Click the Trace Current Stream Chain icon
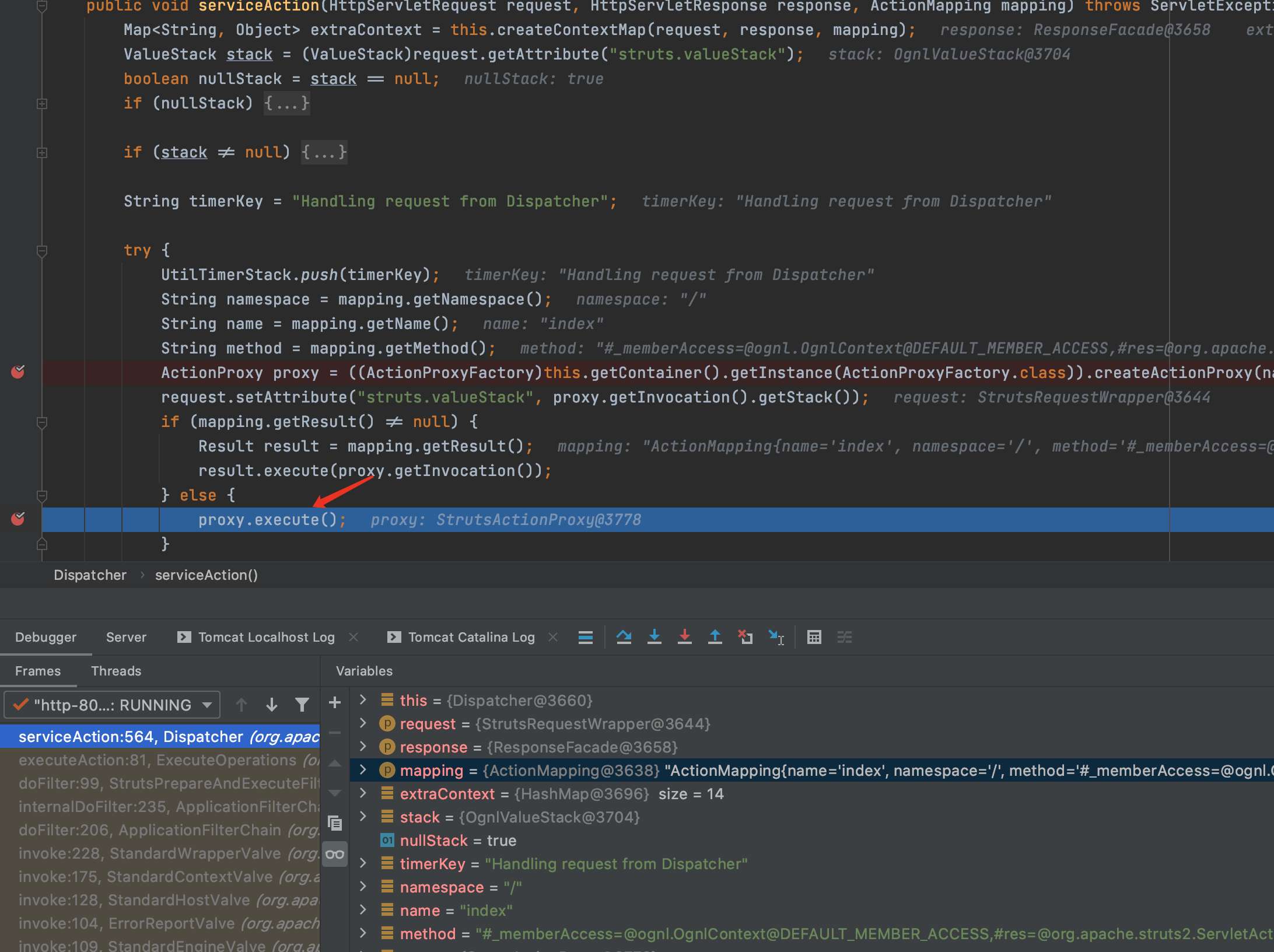This screenshot has width=1274, height=952. coord(845,637)
